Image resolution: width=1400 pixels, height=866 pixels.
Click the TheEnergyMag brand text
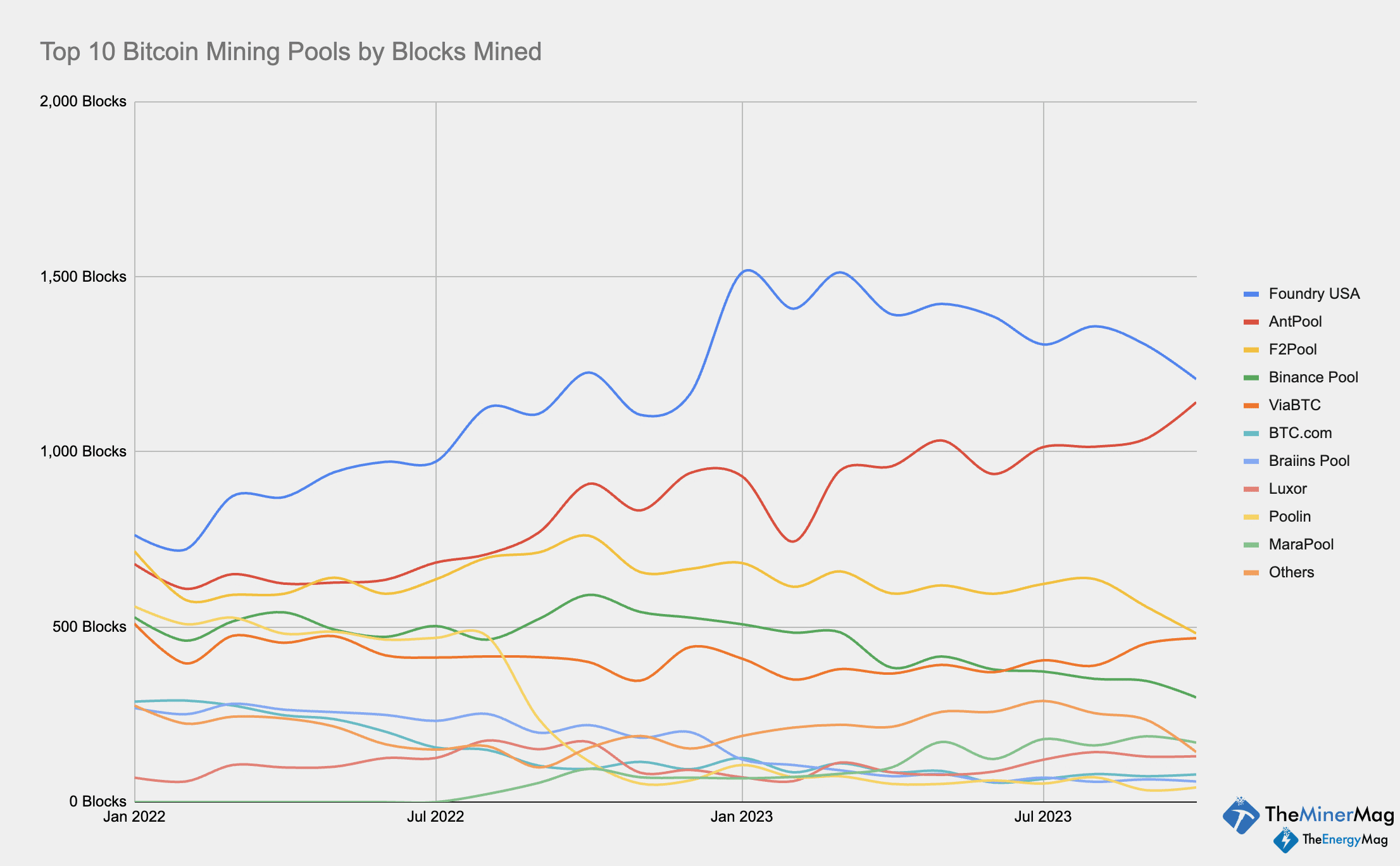(1344, 840)
